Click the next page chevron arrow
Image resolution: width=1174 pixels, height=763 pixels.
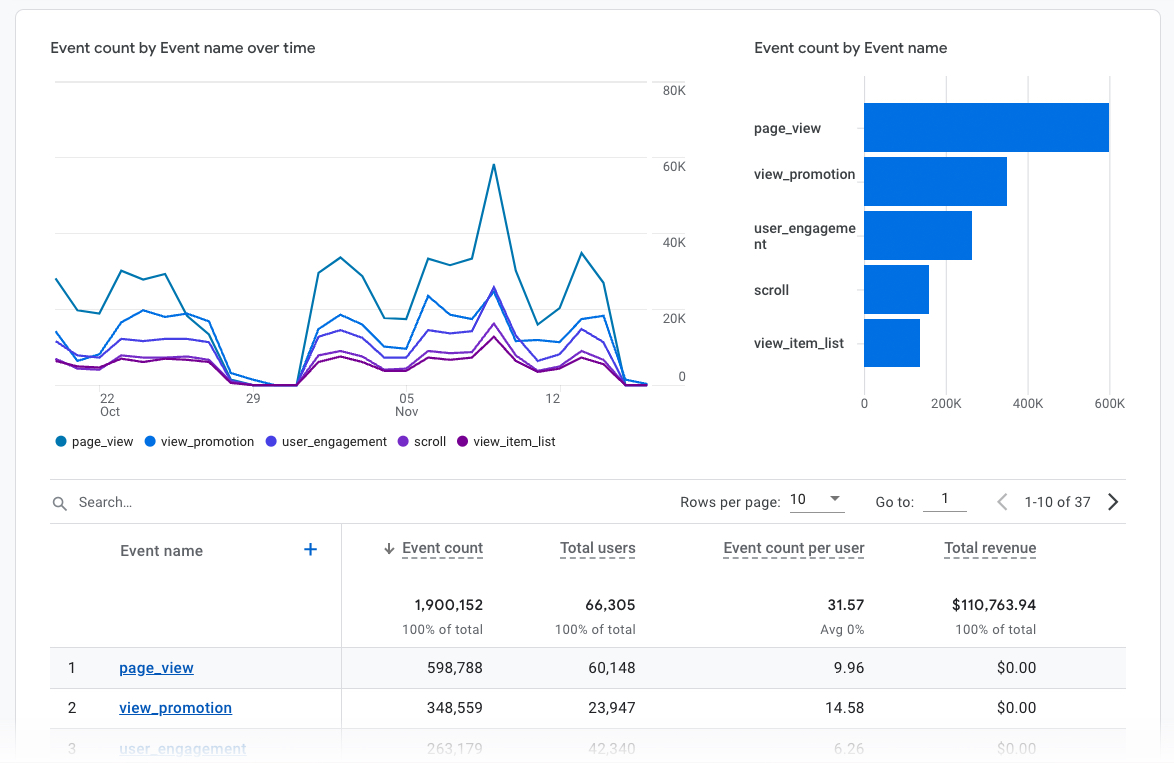[x=1112, y=501]
